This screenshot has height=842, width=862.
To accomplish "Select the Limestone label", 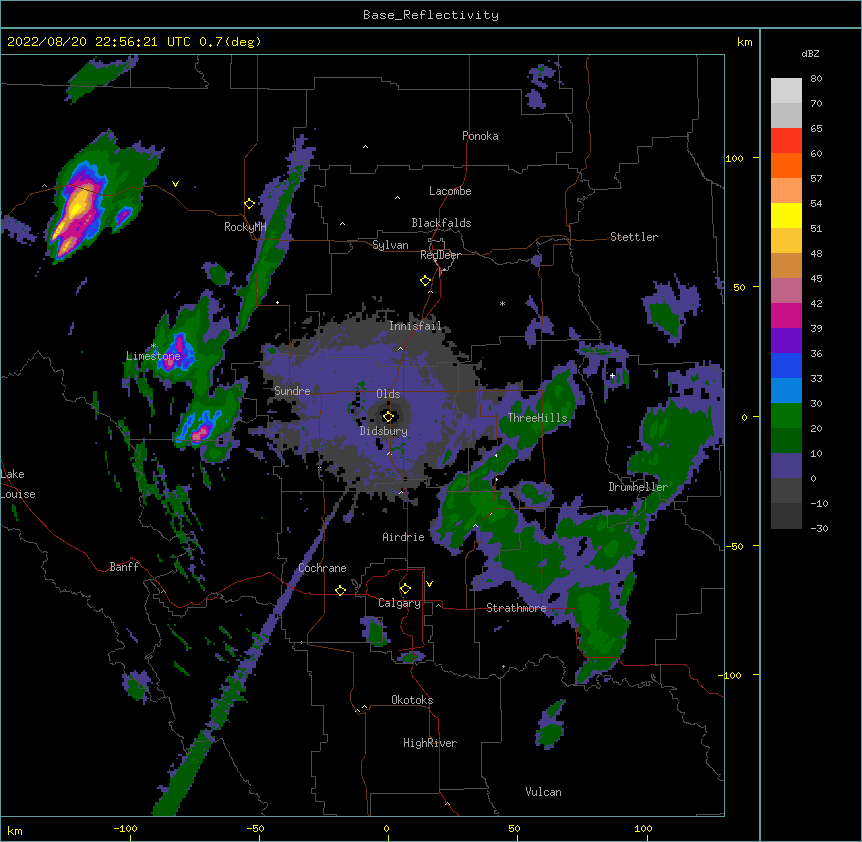I will click(153, 356).
